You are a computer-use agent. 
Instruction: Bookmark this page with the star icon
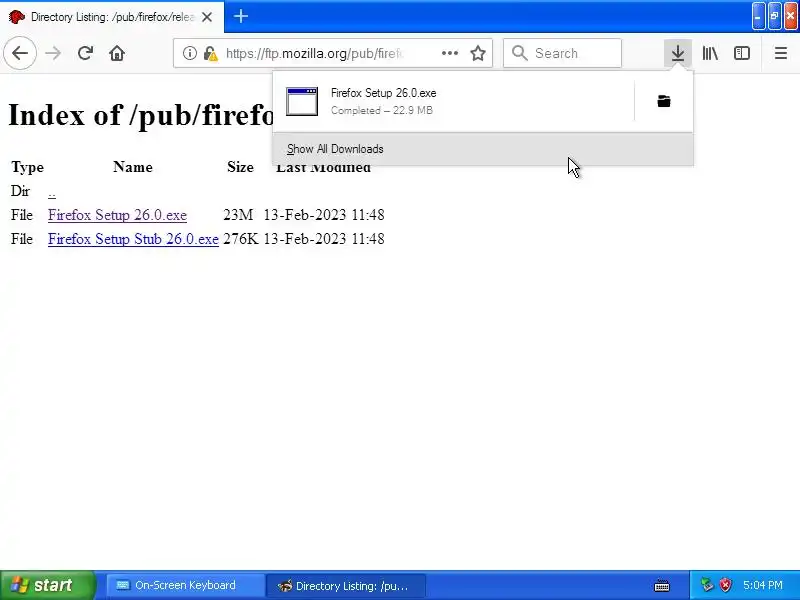point(478,53)
